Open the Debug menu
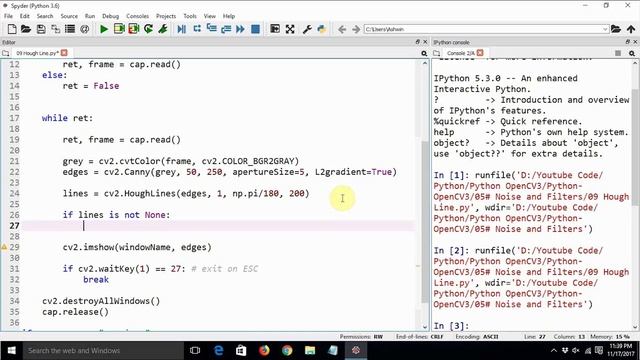640x360 pixels. 110,16
